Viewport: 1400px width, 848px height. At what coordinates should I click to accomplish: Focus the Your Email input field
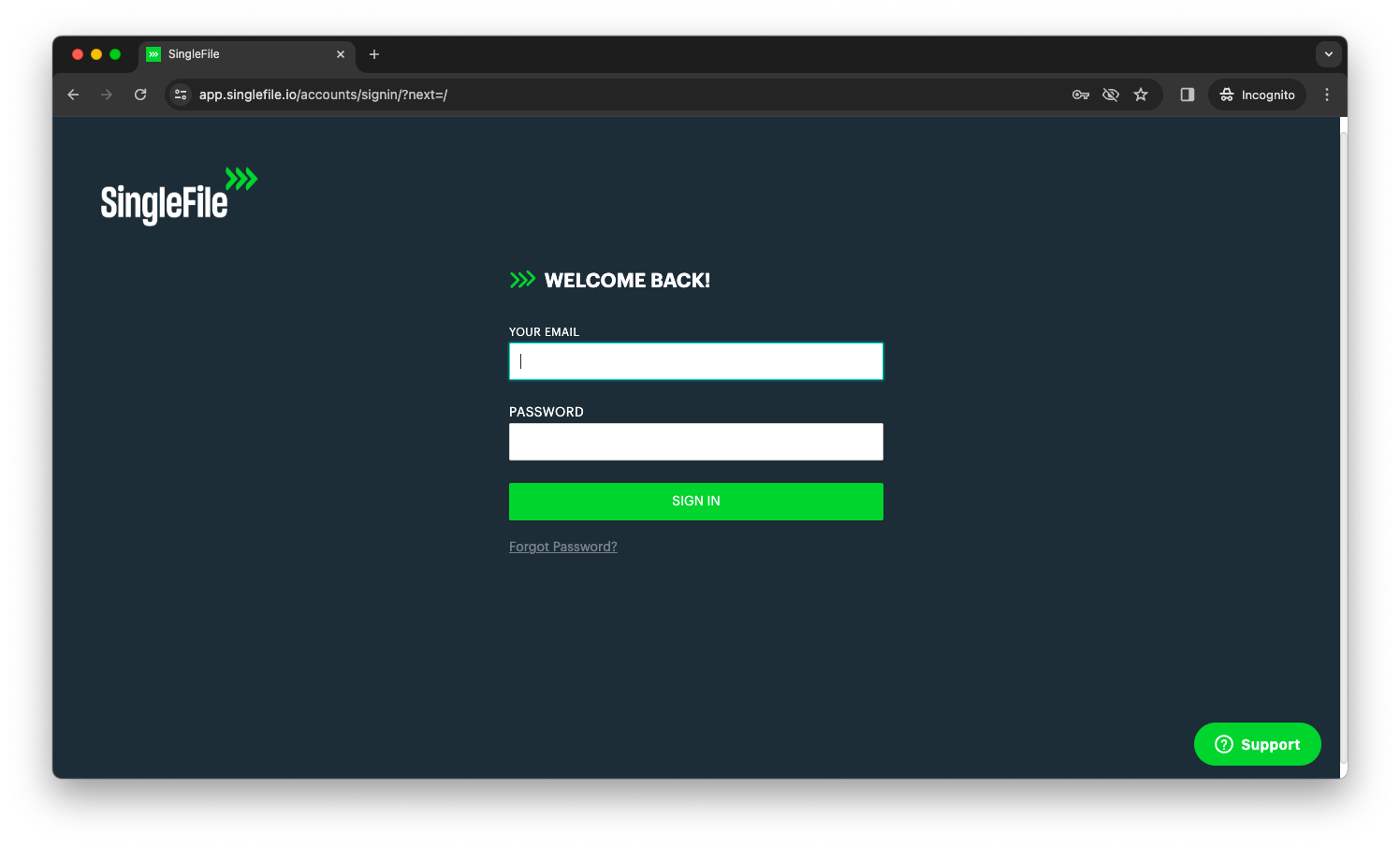[696, 361]
